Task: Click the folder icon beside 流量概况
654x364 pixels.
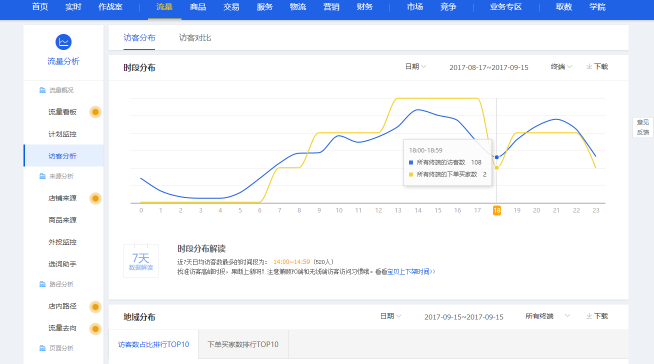Action: coord(42,90)
